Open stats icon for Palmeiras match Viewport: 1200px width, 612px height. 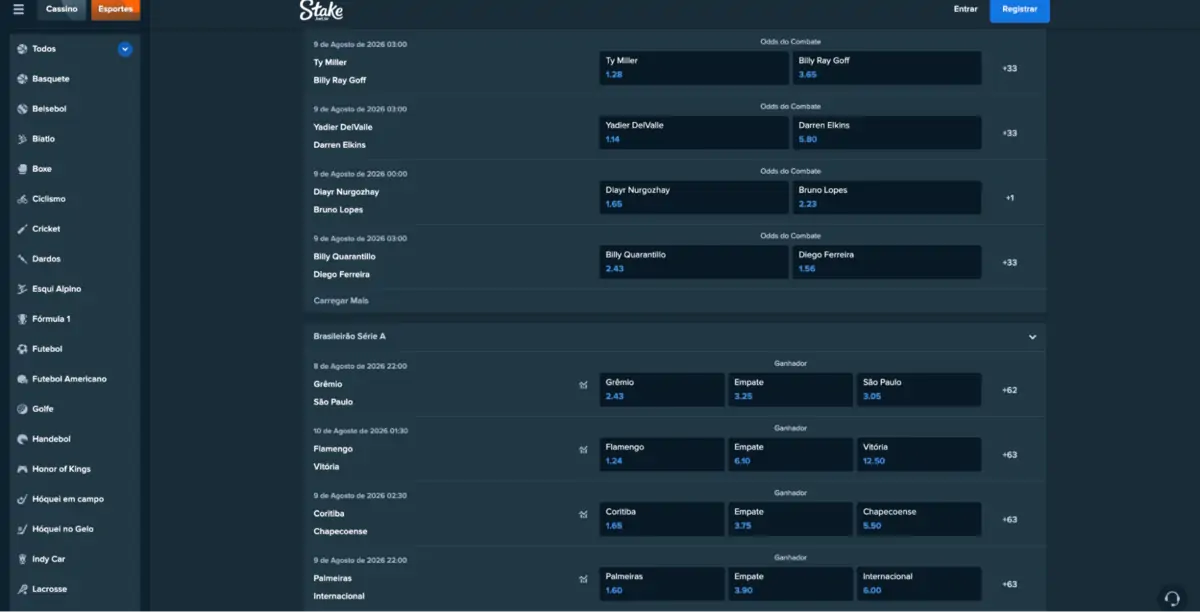click(583, 579)
